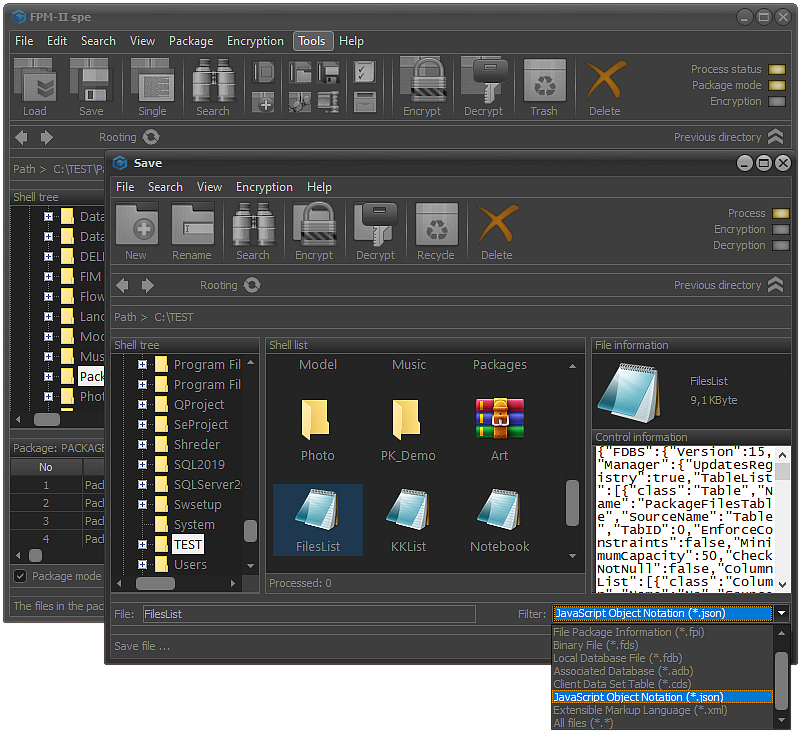Click Package mode indicator in main window

(776, 85)
